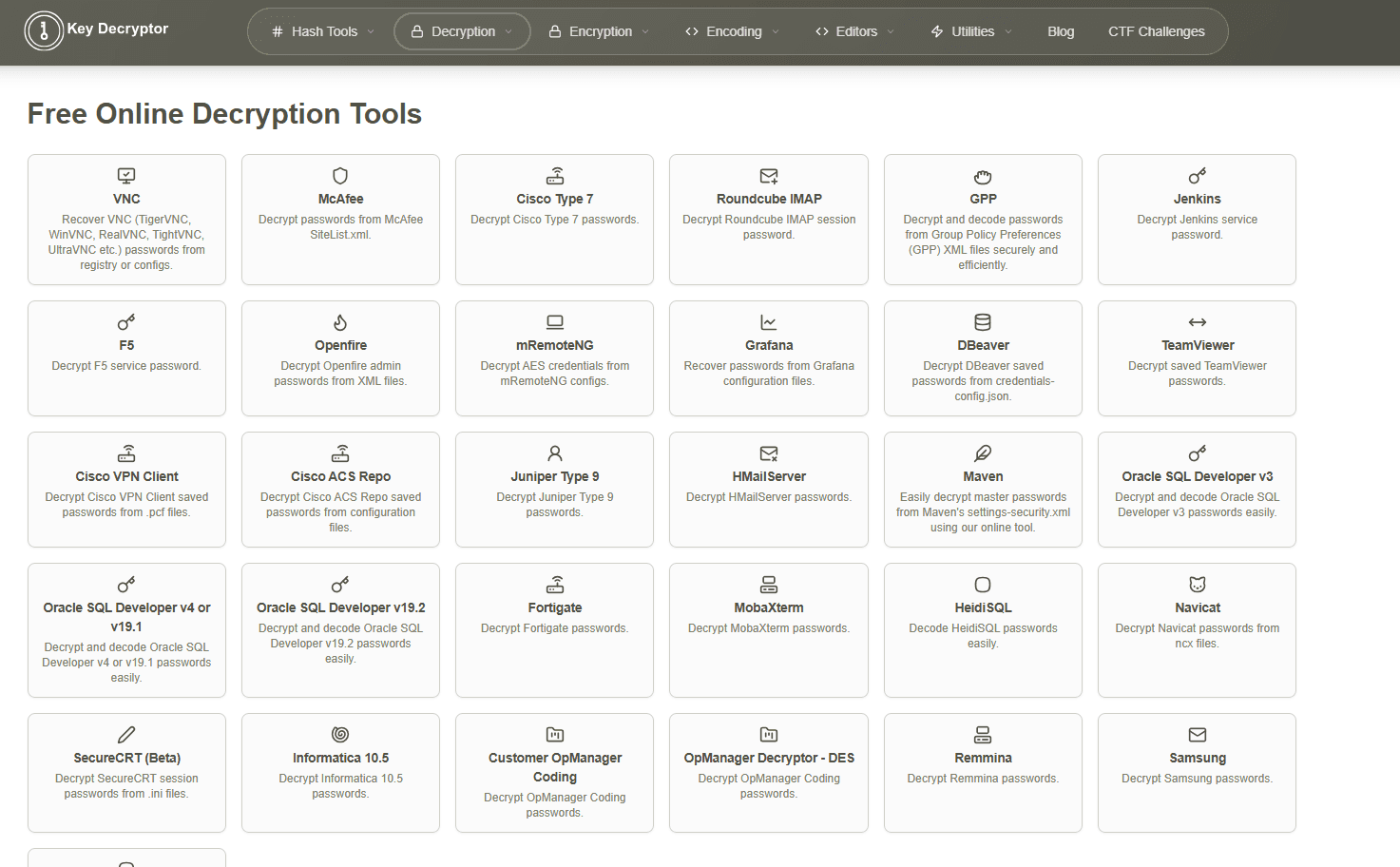This screenshot has height=867, width=1400.
Task: Click the Navicat cat icon
Action: point(1198,585)
